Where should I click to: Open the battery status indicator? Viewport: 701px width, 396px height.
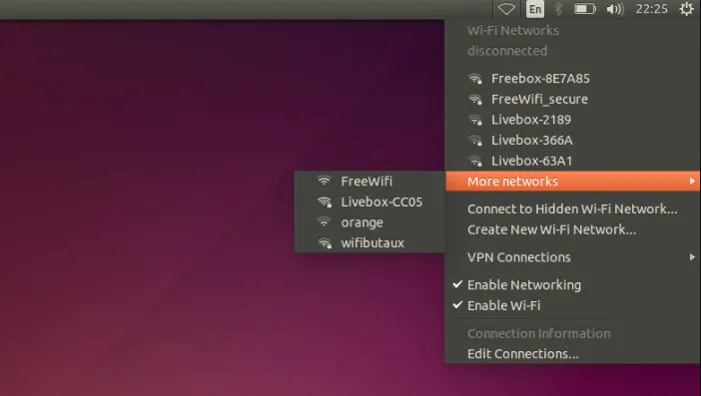[585, 9]
